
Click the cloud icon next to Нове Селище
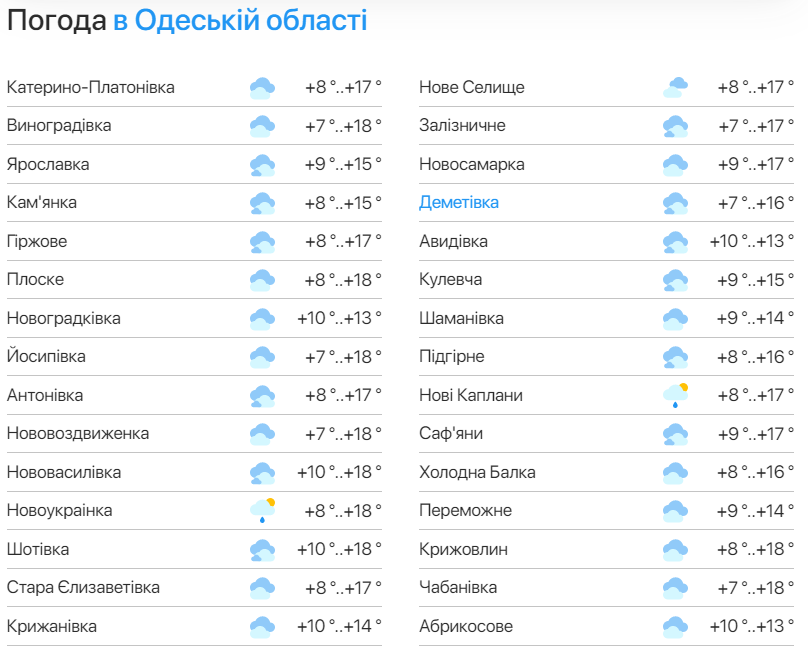(x=675, y=88)
